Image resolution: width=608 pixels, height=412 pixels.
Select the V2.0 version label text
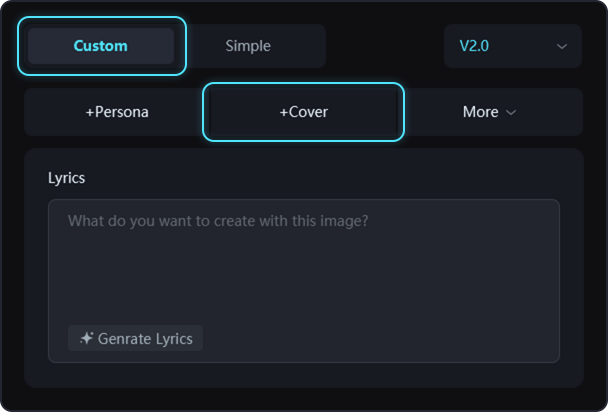click(x=474, y=46)
